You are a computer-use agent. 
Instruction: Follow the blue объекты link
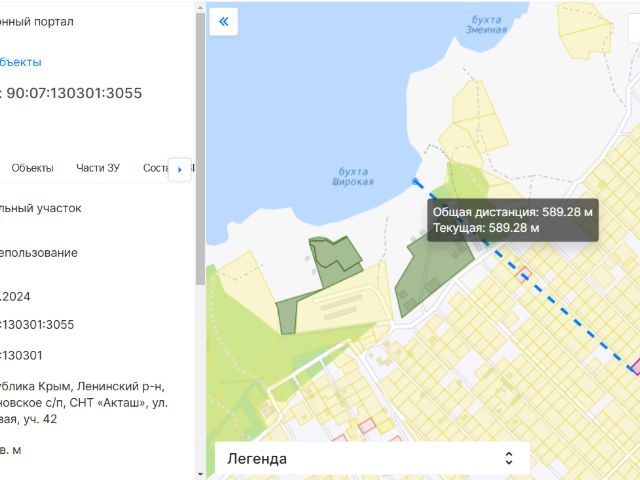(20, 62)
